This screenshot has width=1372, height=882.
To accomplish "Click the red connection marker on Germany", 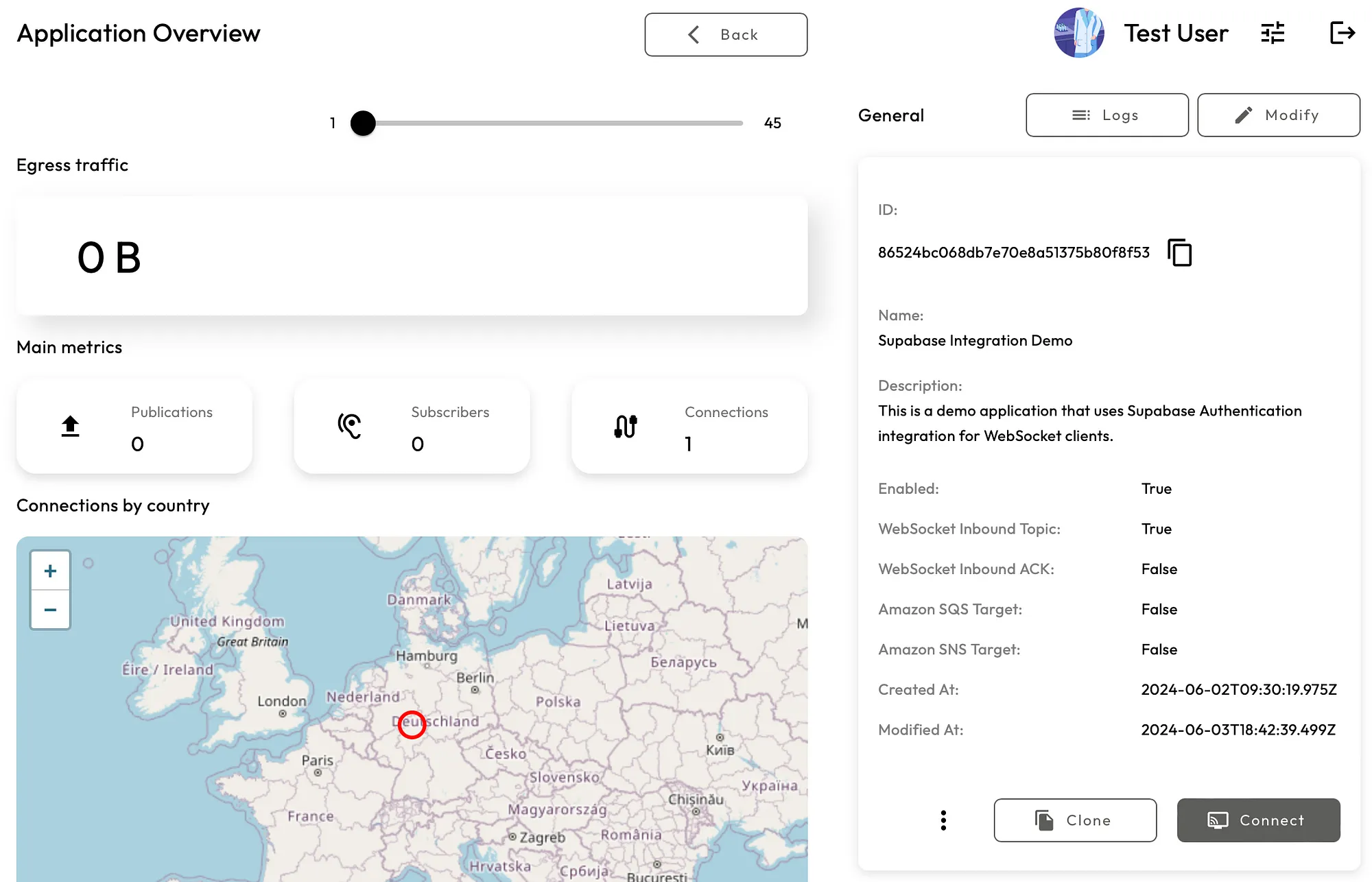I will (412, 724).
